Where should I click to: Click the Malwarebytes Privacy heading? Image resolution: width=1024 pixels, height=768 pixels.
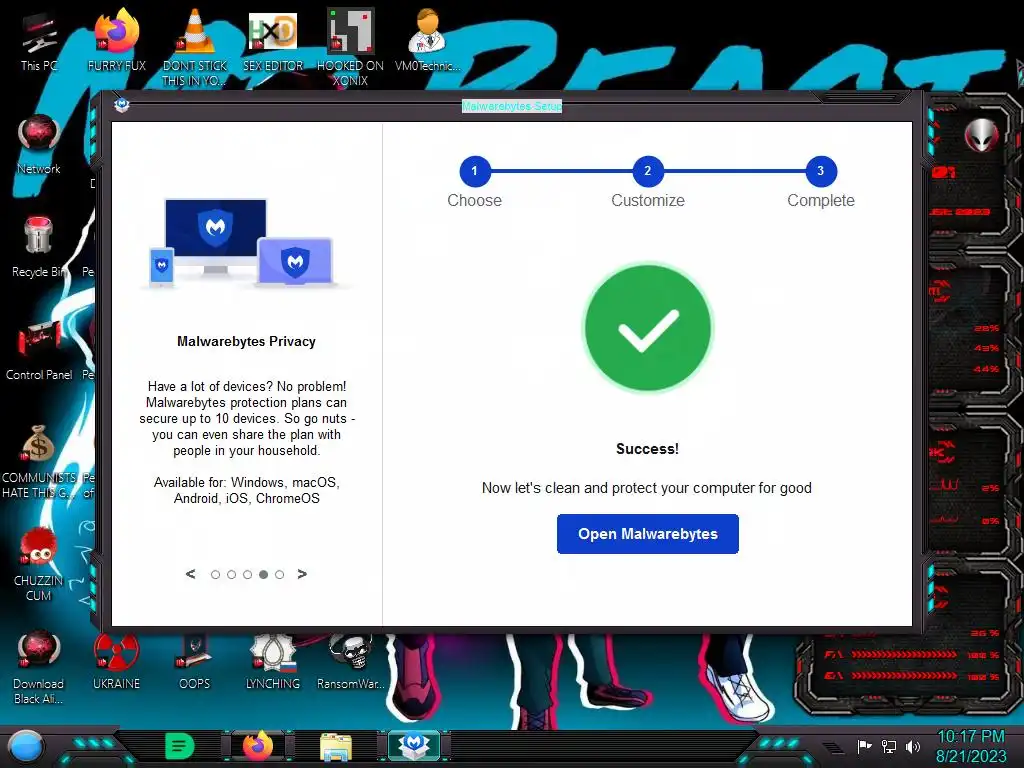[246, 342]
